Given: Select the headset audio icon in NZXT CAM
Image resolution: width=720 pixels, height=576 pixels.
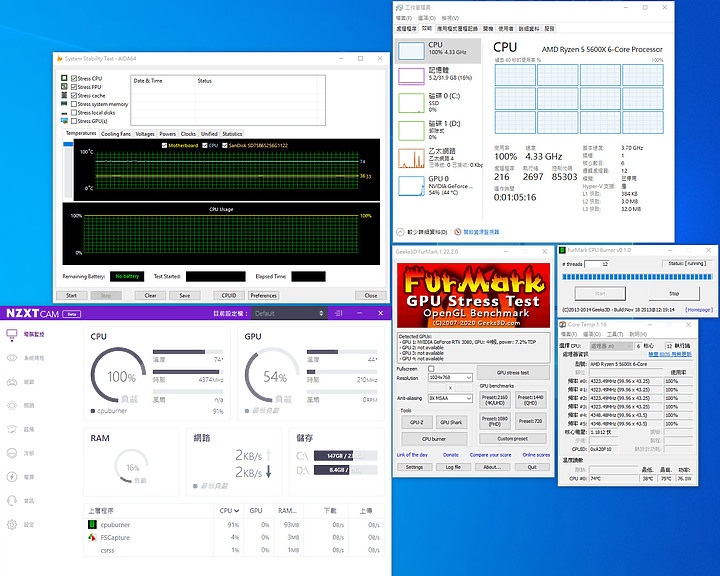Looking at the screenshot, I should click(12, 500).
